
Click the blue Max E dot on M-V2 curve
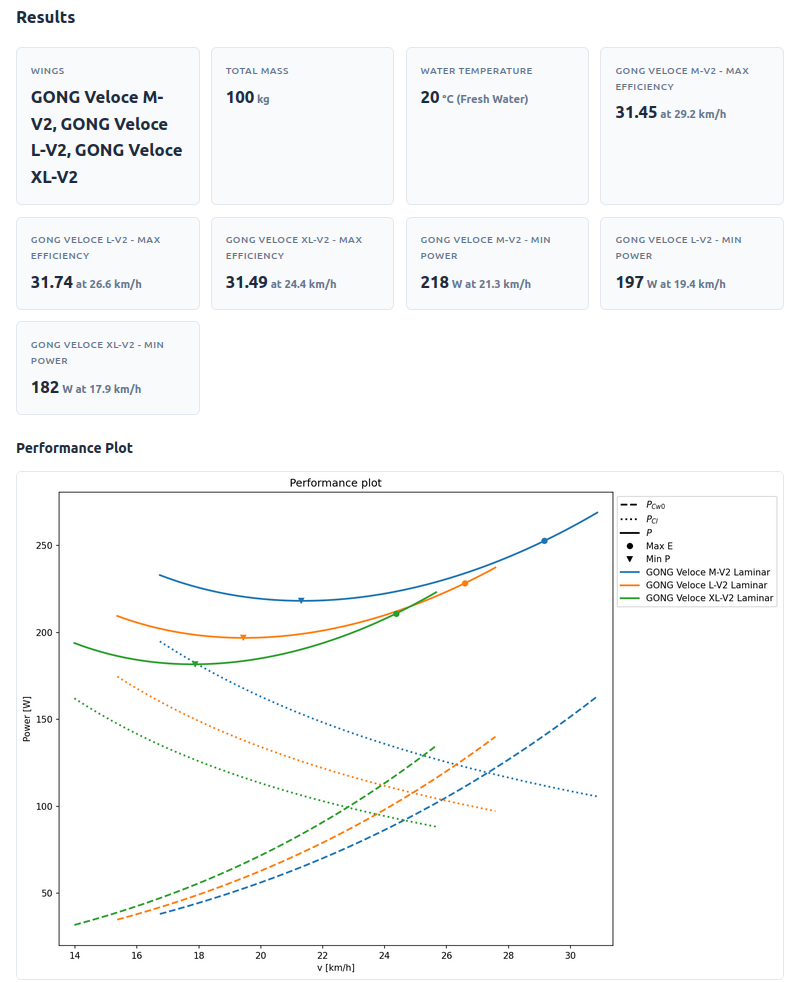tap(544, 541)
